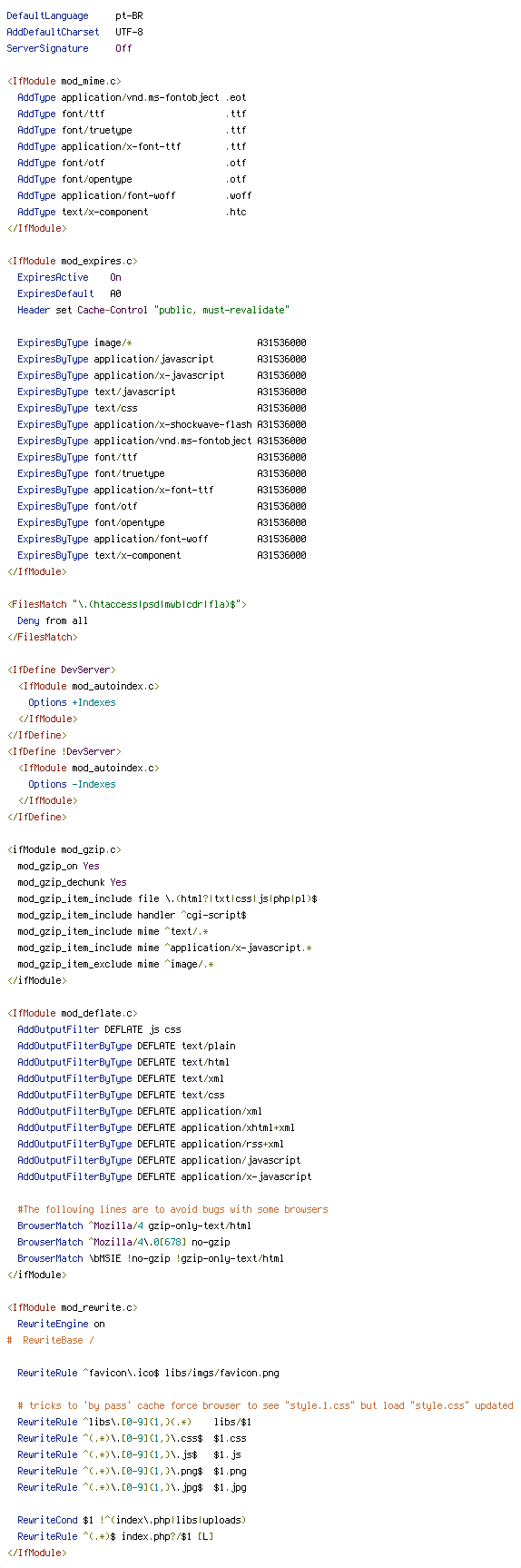Select the opening IfModule mod_mime.c tag
Image resolution: width=521 pixels, height=1568 pixels.
[x=64, y=81]
